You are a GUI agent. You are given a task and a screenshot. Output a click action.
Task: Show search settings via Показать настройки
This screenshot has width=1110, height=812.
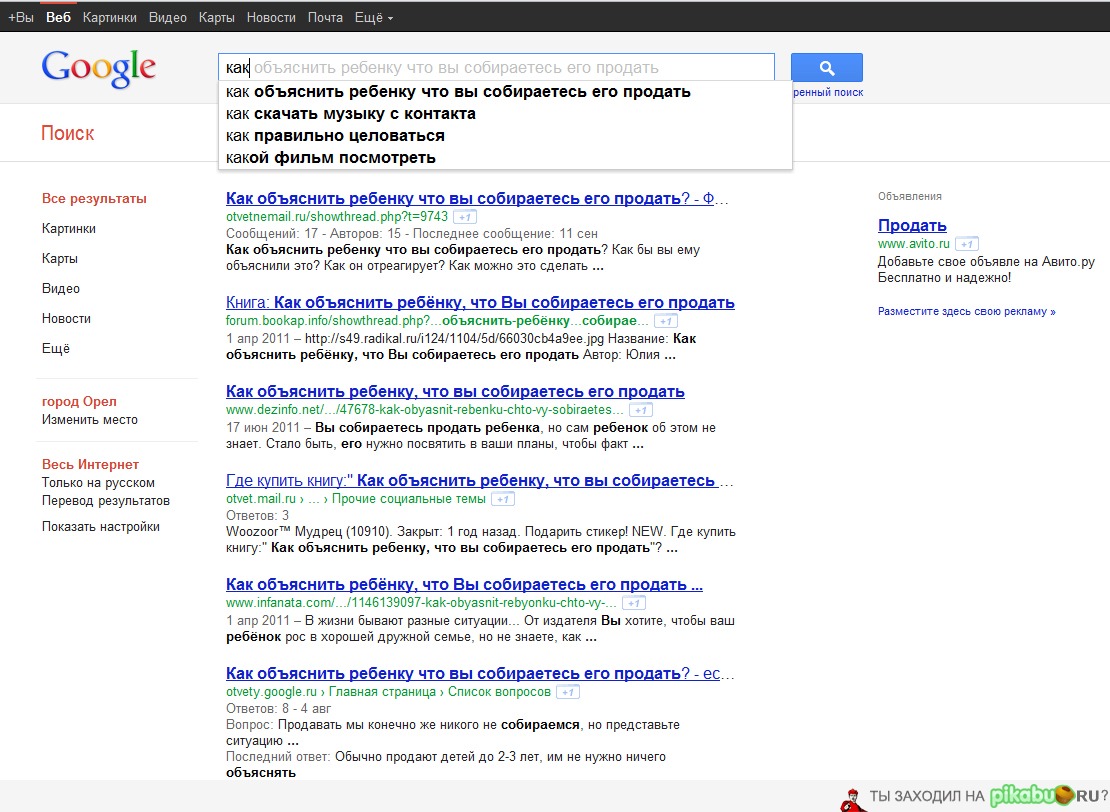coord(101,527)
